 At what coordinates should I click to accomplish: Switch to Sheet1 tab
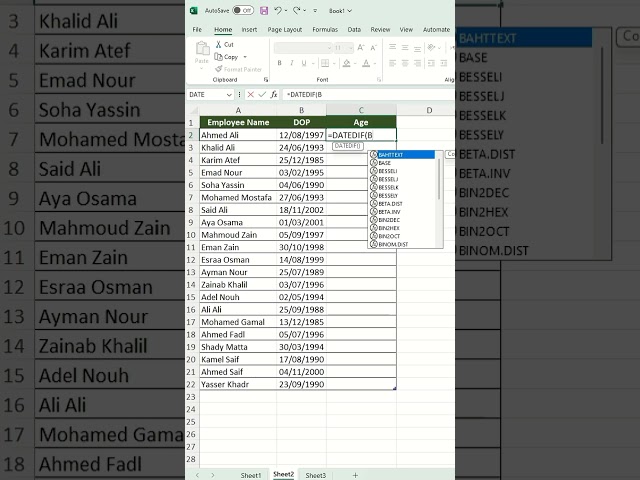(x=251, y=476)
